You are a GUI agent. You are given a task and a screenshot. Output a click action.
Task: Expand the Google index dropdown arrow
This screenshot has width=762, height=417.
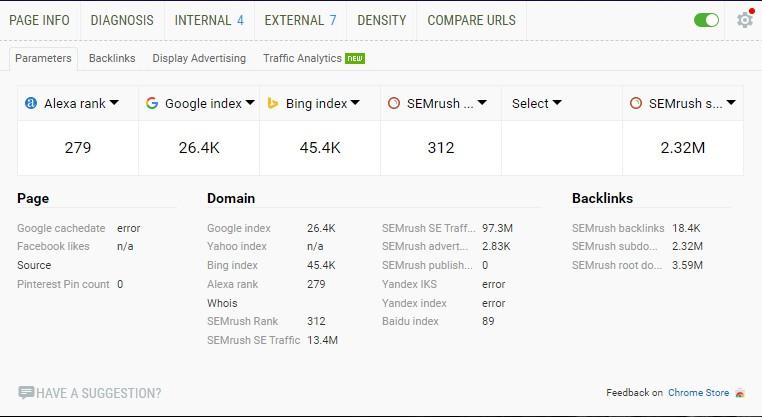click(x=250, y=103)
